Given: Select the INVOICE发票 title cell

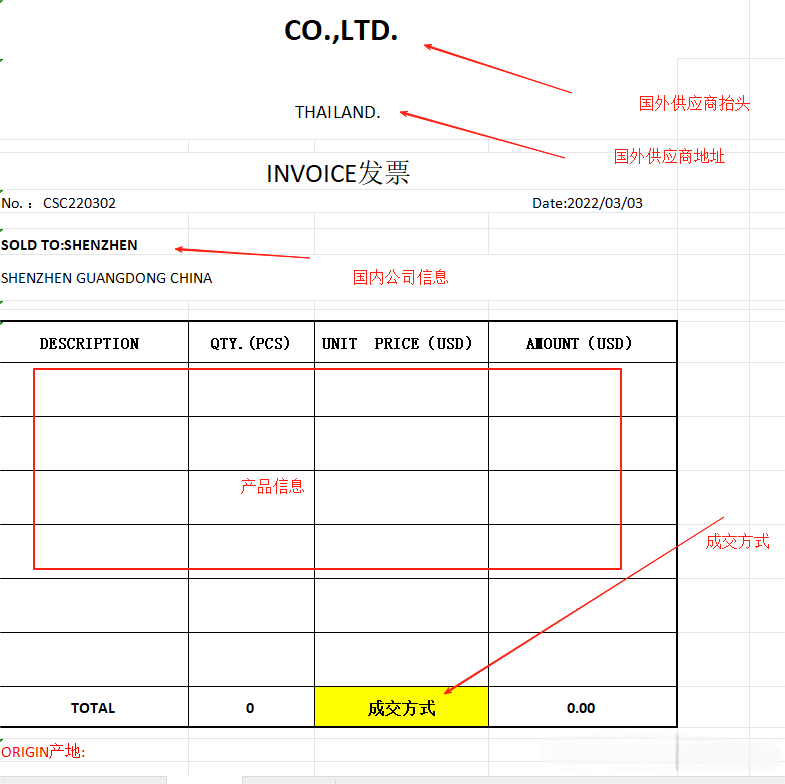Looking at the screenshot, I should click(338, 173).
